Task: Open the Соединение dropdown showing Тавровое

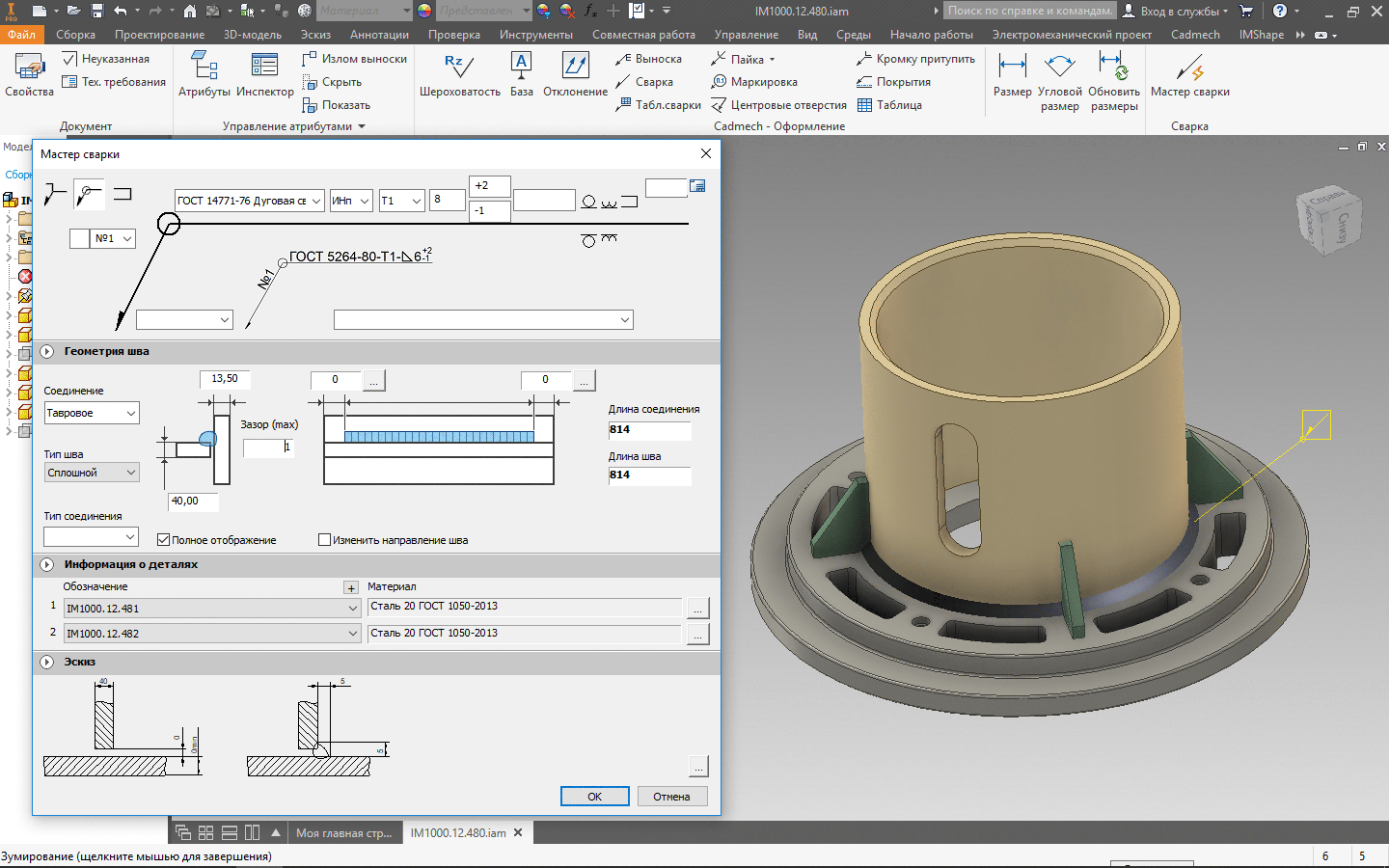Action: pyautogui.click(x=92, y=413)
